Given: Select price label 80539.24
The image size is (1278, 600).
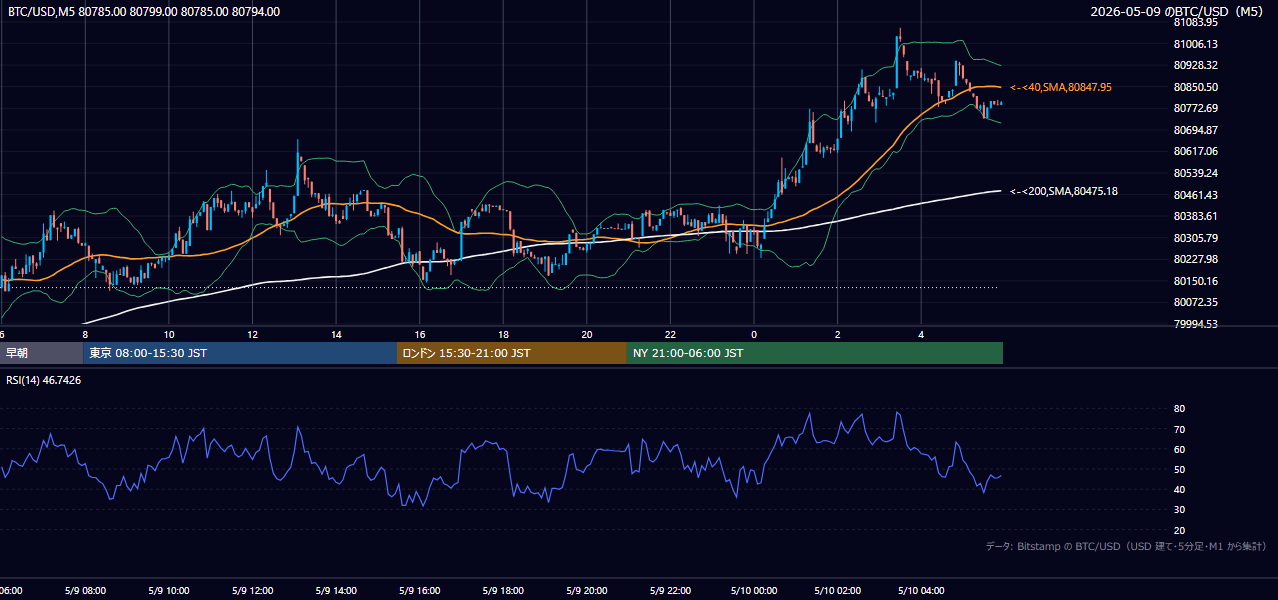Looking at the screenshot, I should pyautogui.click(x=1195, y=173).
